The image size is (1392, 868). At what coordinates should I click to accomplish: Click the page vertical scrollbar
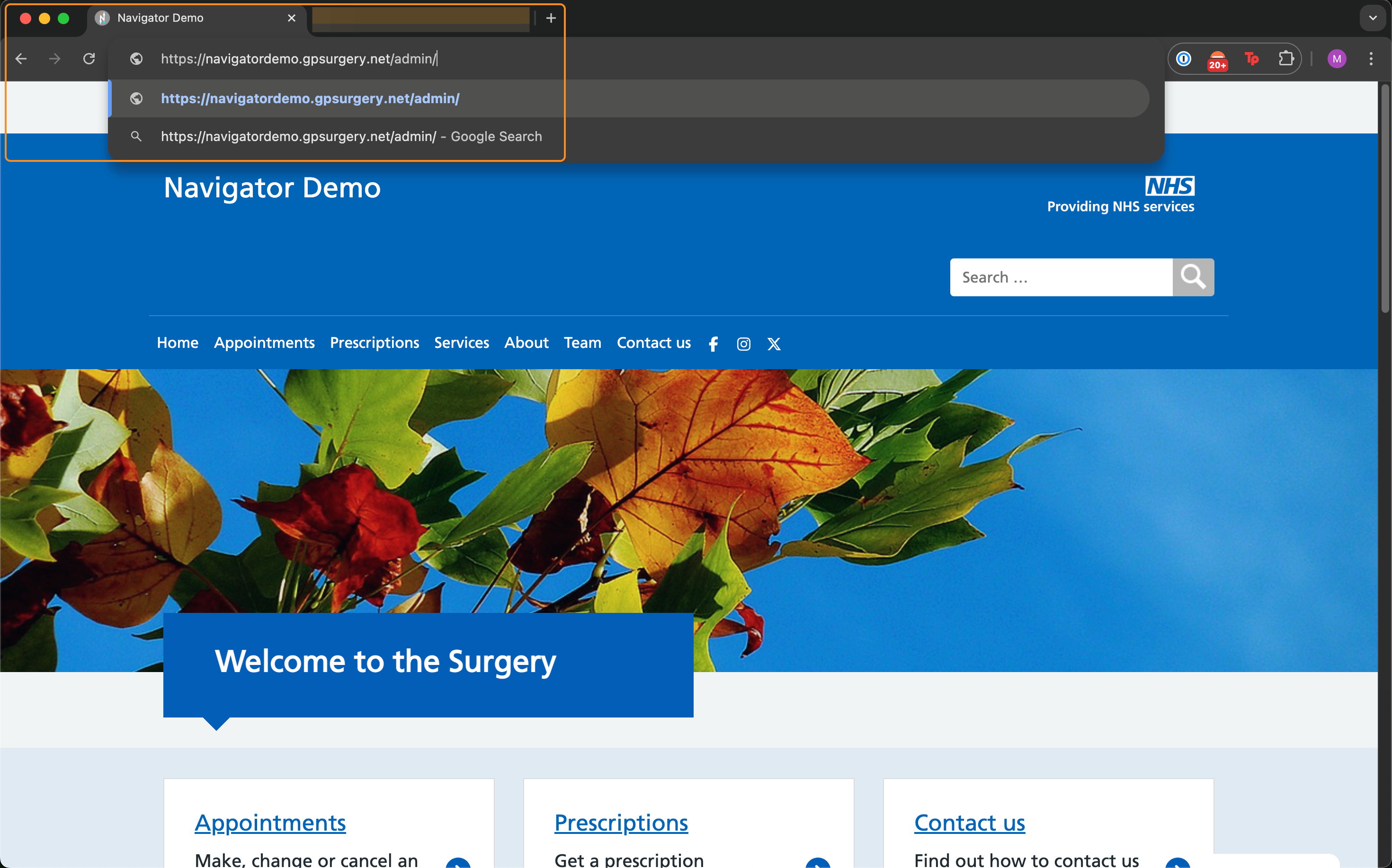1385,198
